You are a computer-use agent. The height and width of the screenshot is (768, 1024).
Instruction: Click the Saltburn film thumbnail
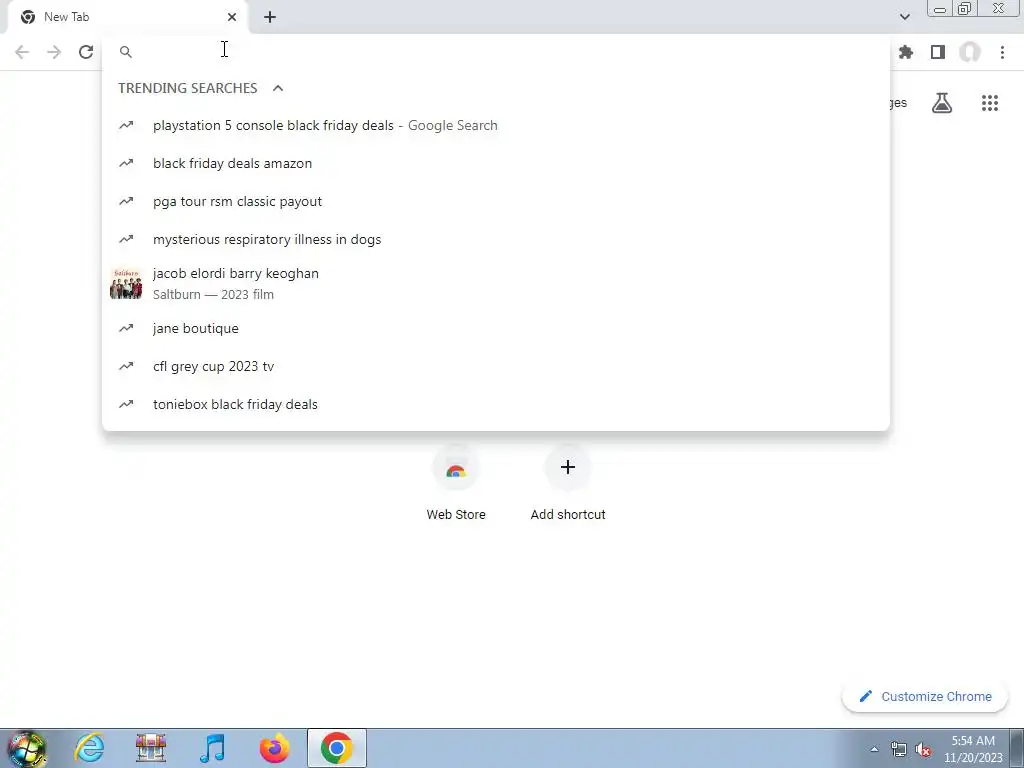[126, 283]
